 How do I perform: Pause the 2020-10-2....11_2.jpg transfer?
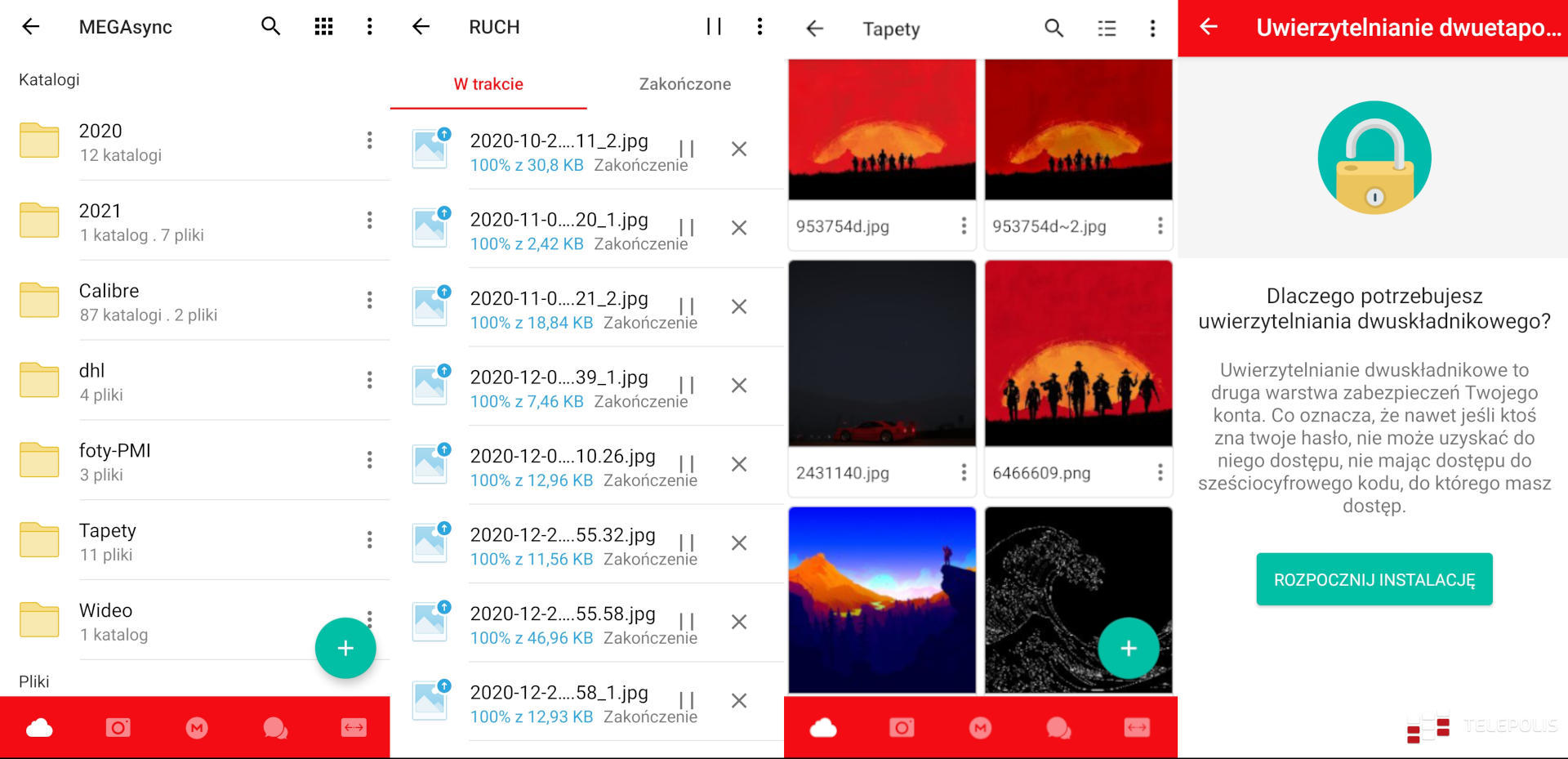(687, 149)
